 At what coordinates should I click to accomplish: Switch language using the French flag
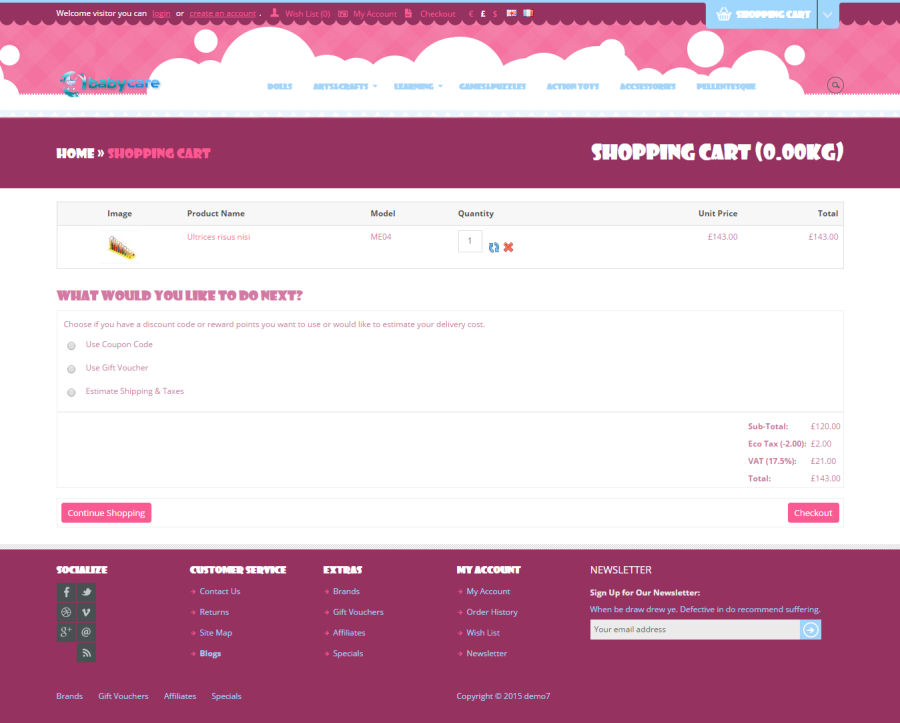click(528, 13)
